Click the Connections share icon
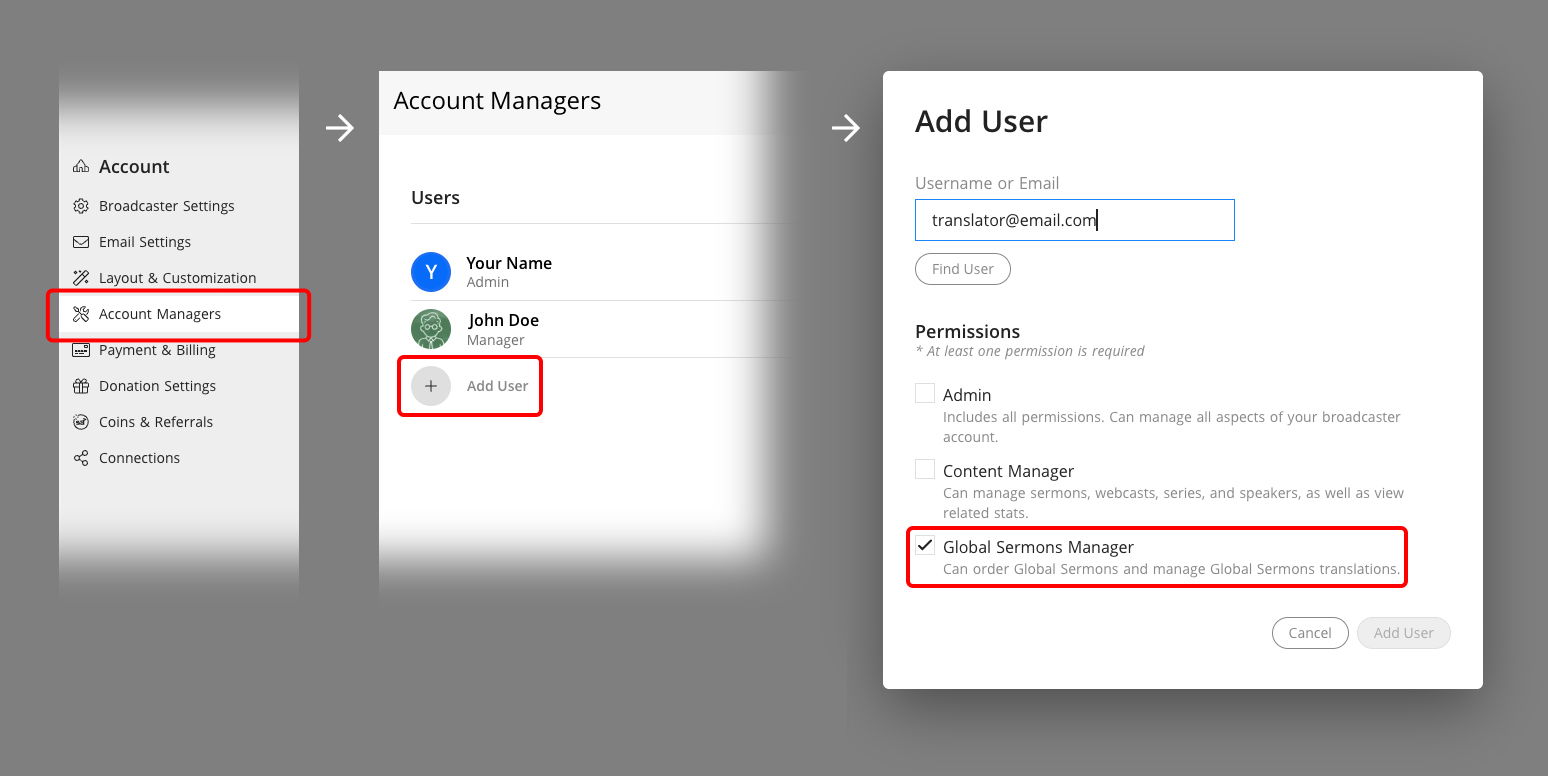The height and width of the screenshot is (776, 1548). 80,458
